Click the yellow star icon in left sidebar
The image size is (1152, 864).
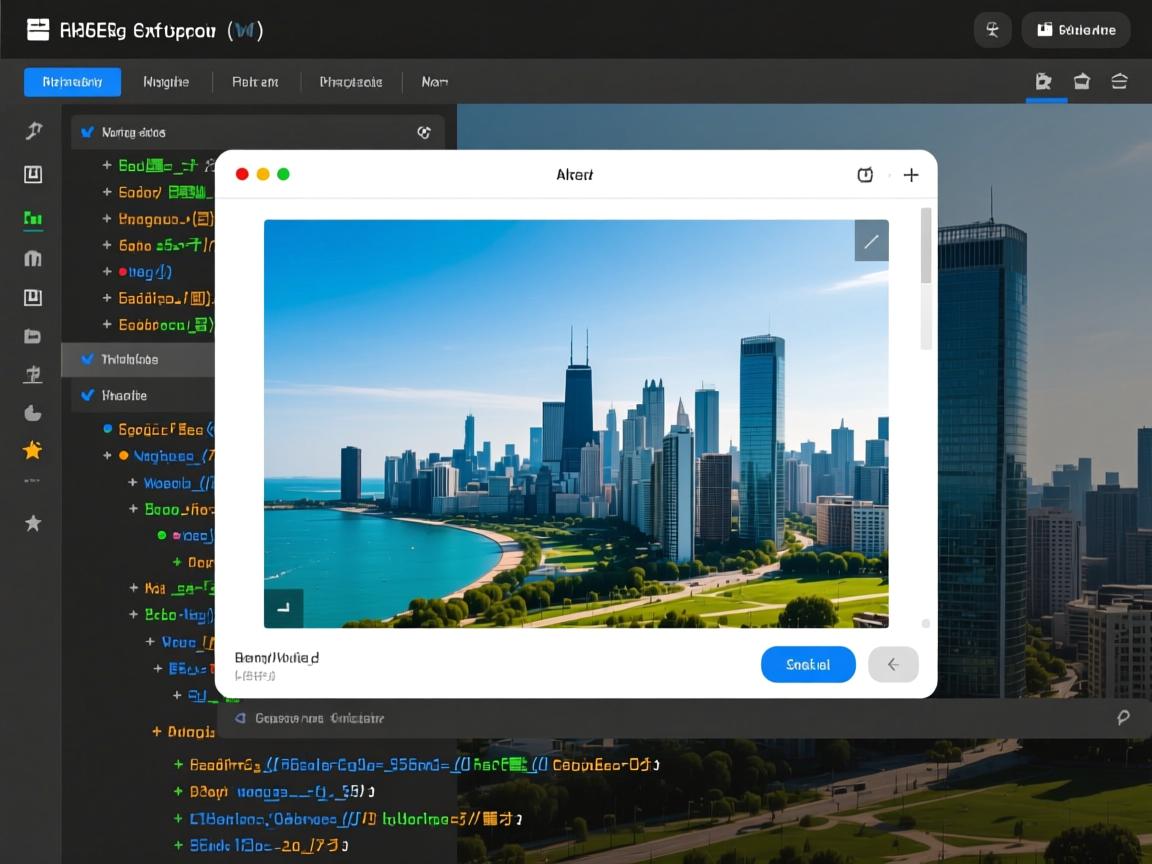pos(33,450)
